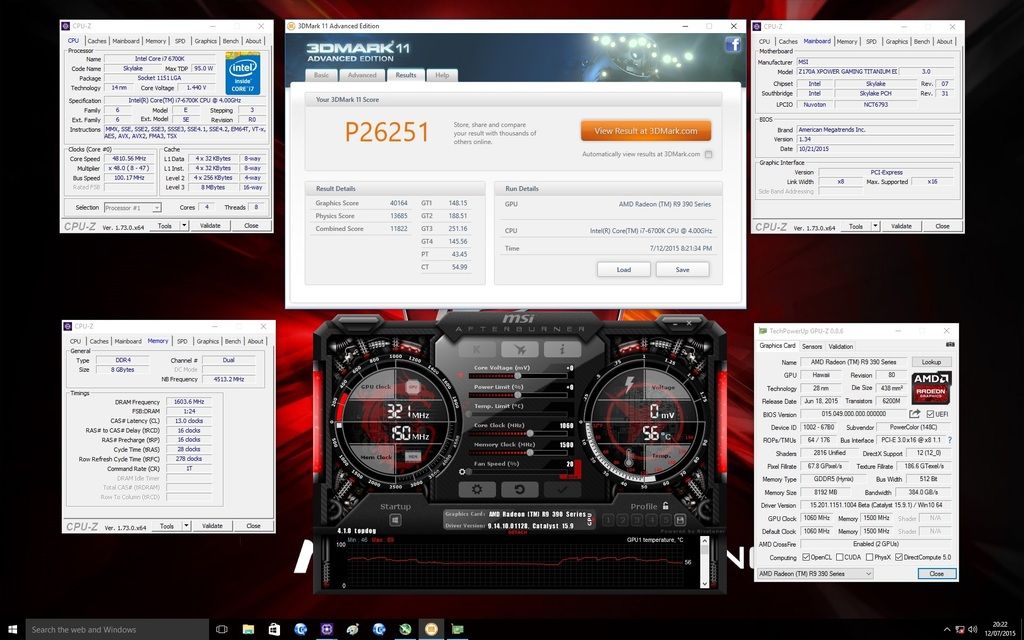Click the taskbar clock showing 20:22

999,630
